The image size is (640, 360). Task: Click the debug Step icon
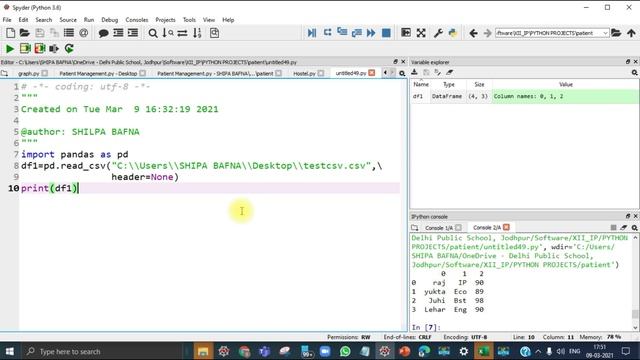click(x=327, y=32)
